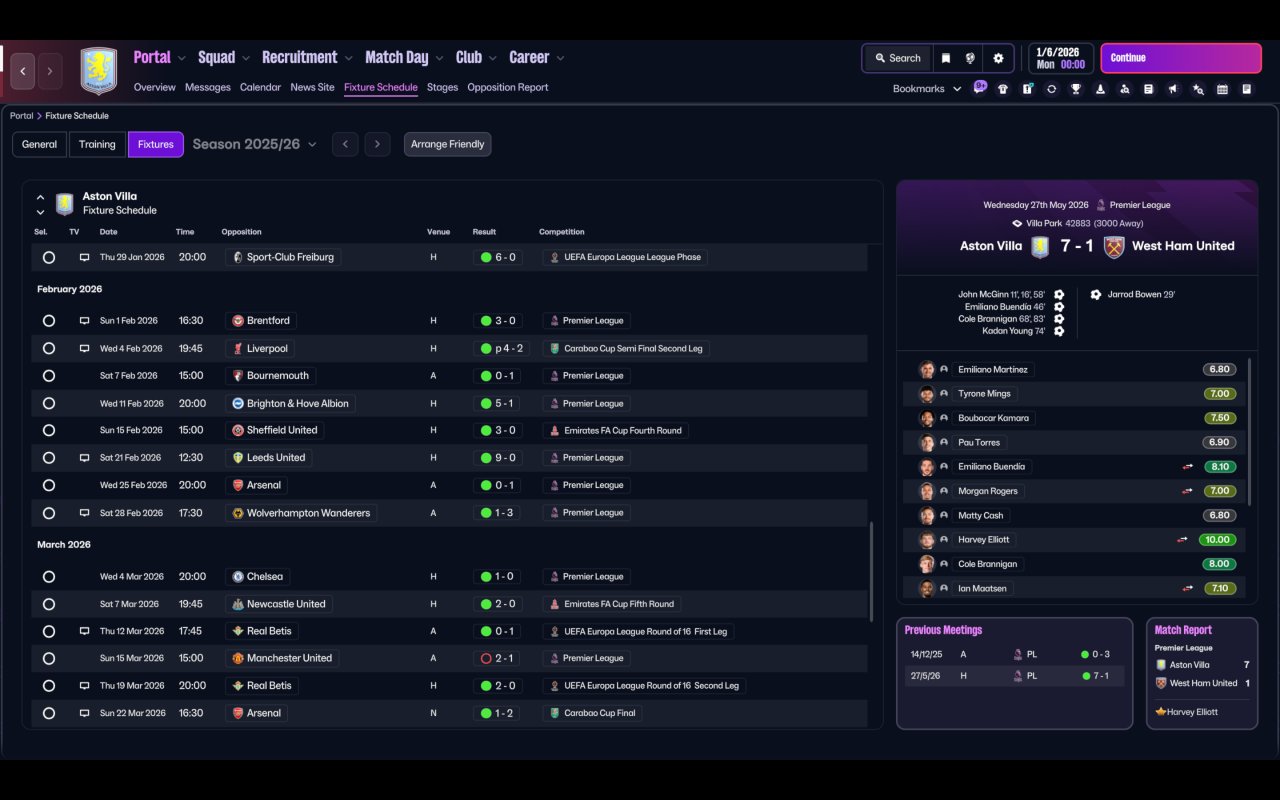Screen dimensions: 1280x800
Task: Click the TV icon for Leeds United fixture
Action: pyautogui.click(x=84, y=458)
